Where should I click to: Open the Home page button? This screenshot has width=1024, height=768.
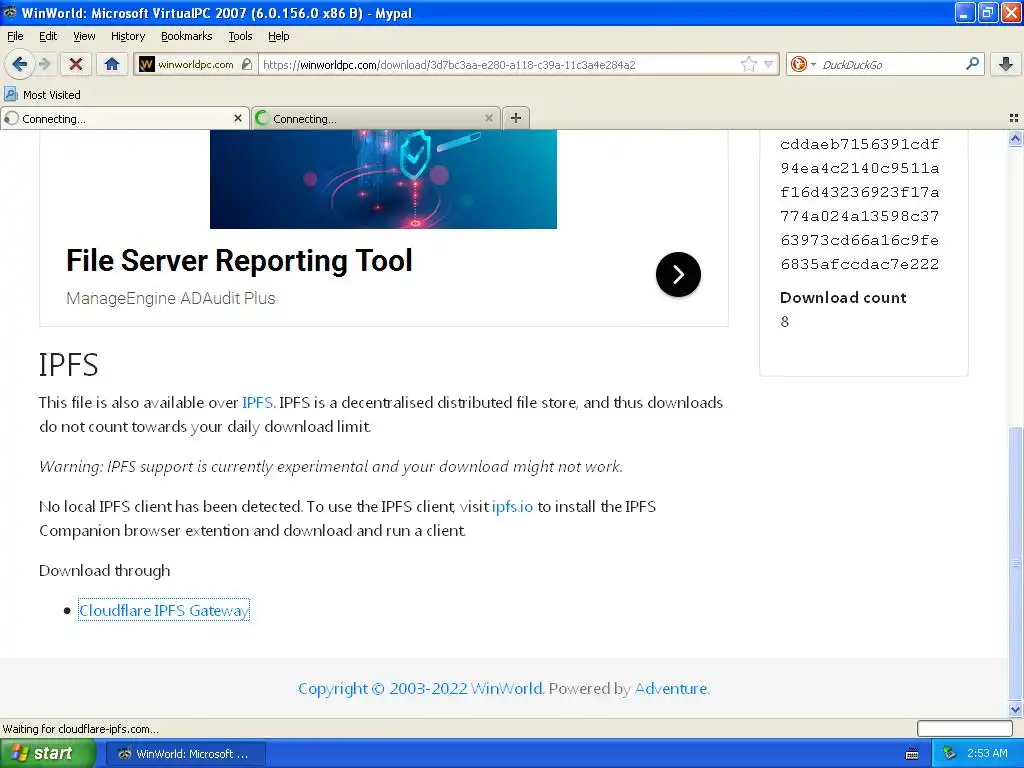(112, 64)
